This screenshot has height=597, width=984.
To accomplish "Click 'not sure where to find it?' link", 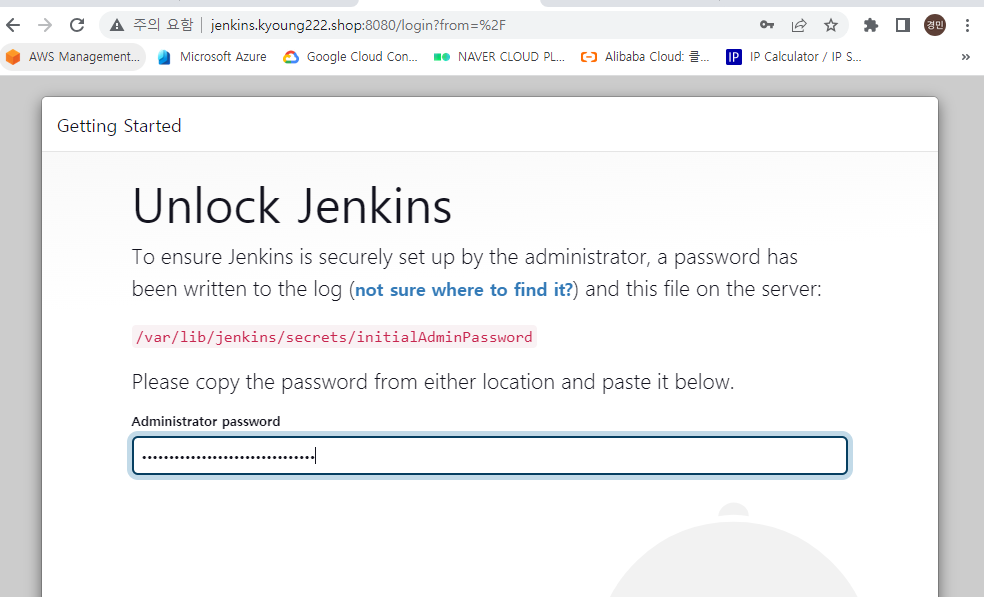I will (464, 289).
